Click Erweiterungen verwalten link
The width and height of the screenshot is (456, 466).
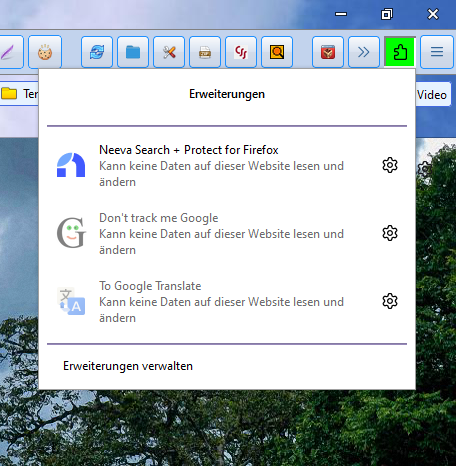click(x=128, y=366)
